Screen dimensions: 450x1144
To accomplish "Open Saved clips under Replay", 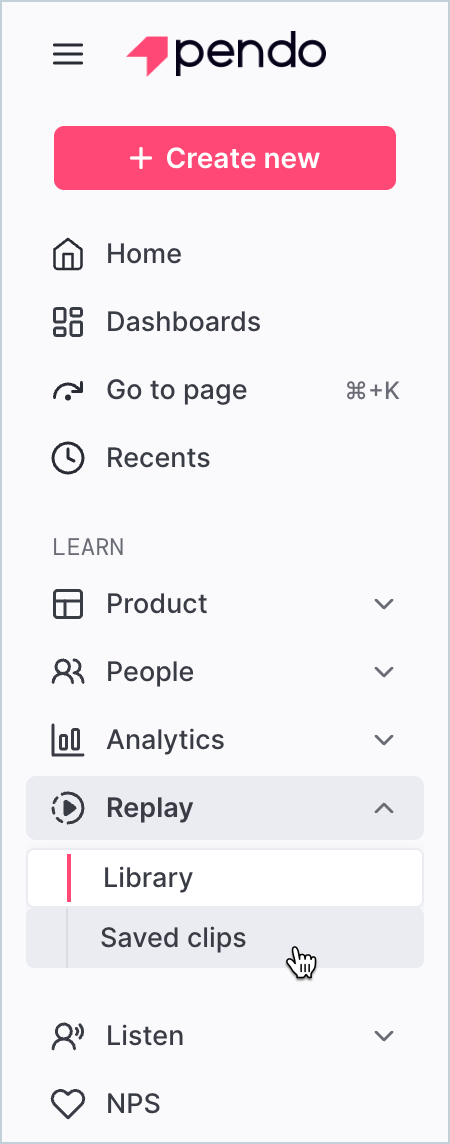I will (225, 938).
